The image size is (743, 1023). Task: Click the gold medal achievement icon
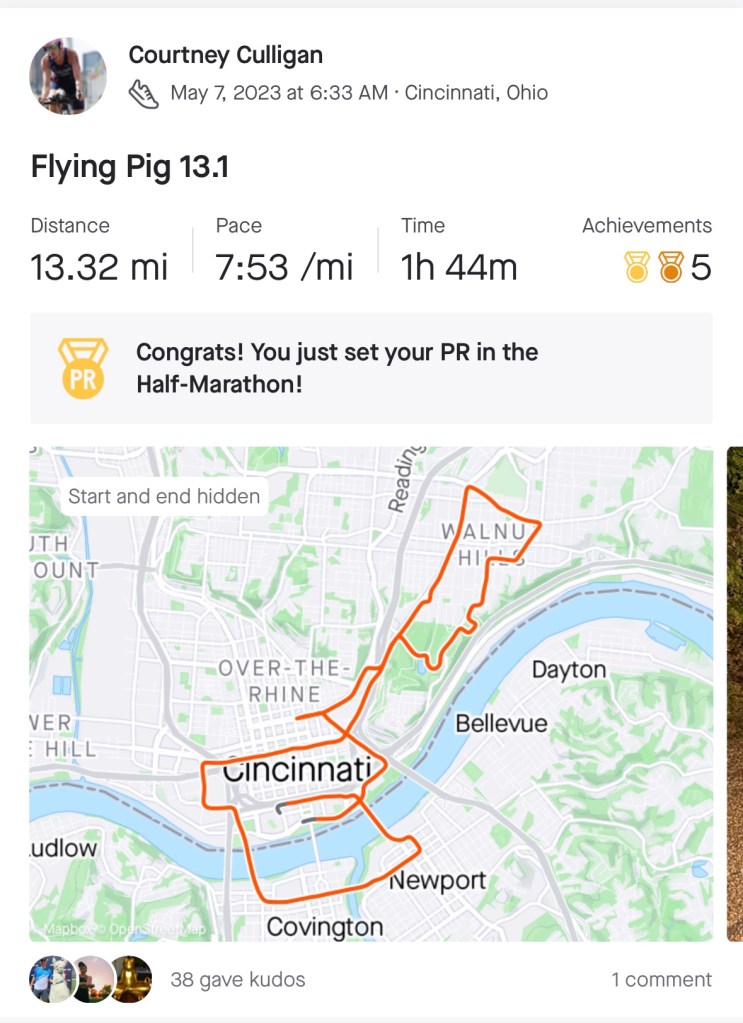click(x=636, y=267)
